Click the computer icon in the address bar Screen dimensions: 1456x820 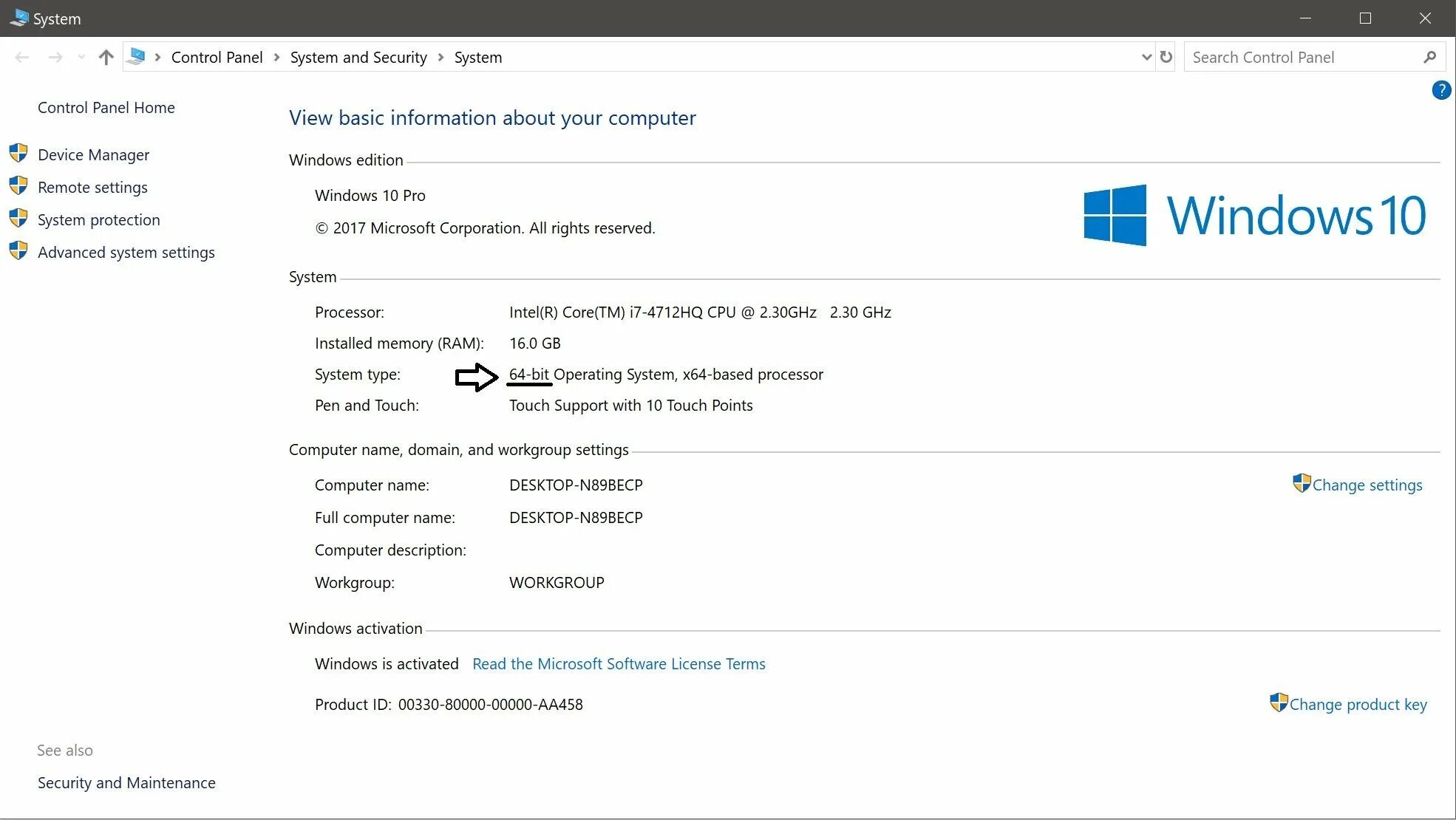(137, 57)
